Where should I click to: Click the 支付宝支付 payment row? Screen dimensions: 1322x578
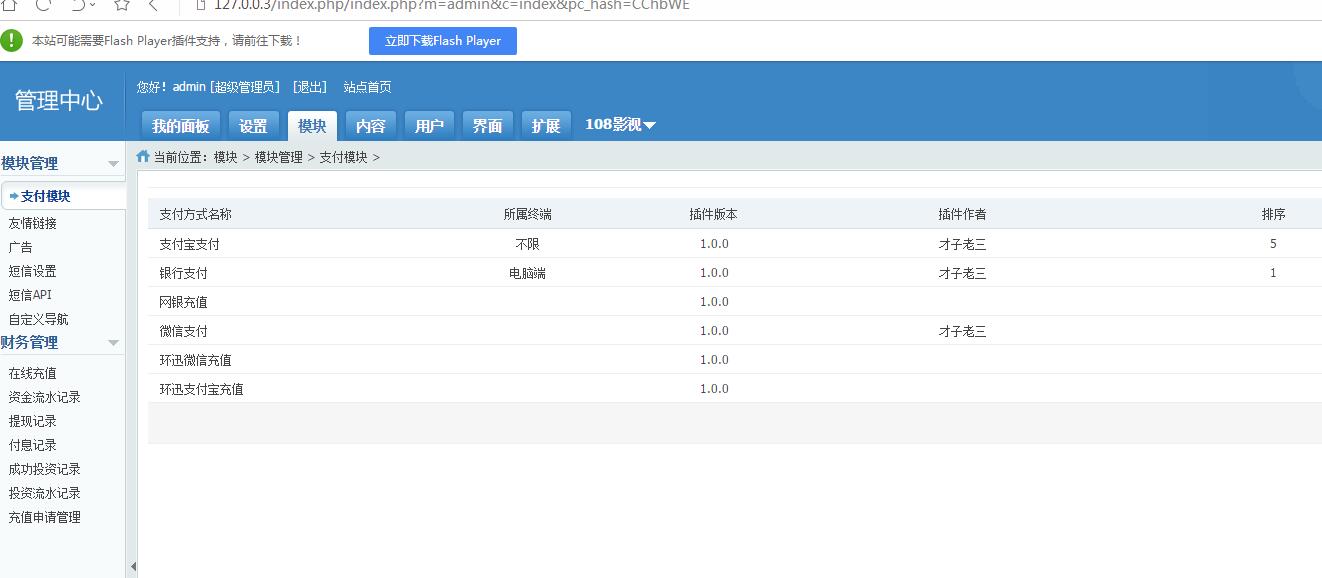tap(190, 244)
